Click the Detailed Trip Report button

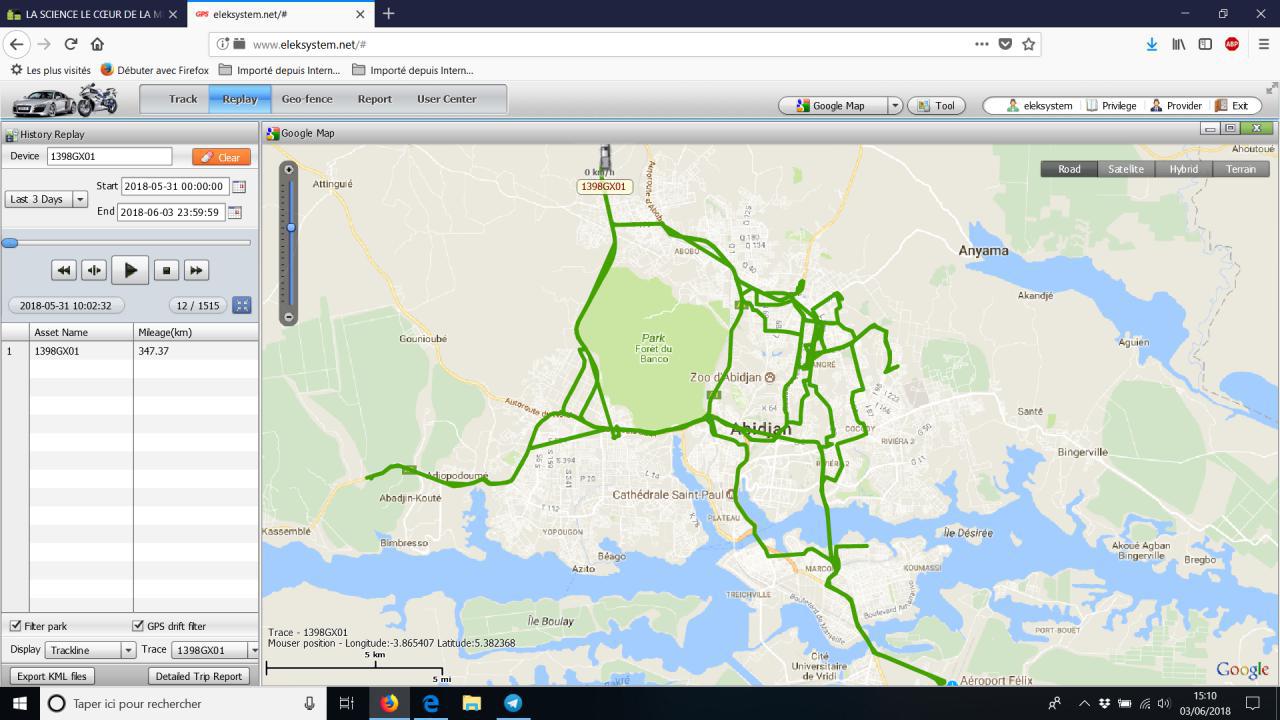pos(199,676)
